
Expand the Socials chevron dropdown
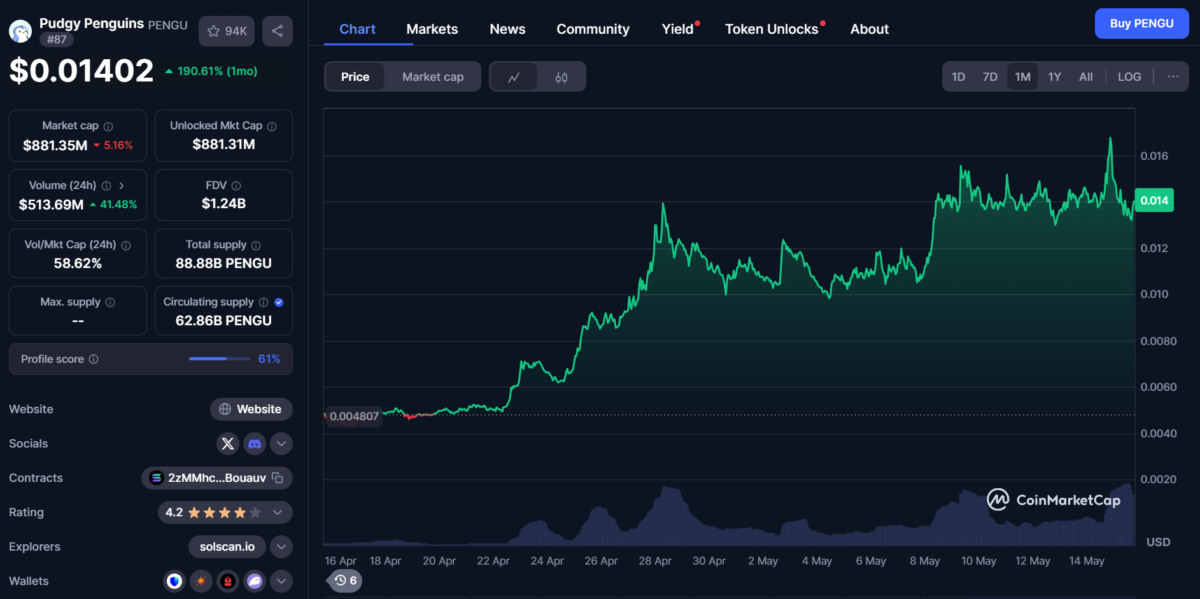(x=281, y=443)
